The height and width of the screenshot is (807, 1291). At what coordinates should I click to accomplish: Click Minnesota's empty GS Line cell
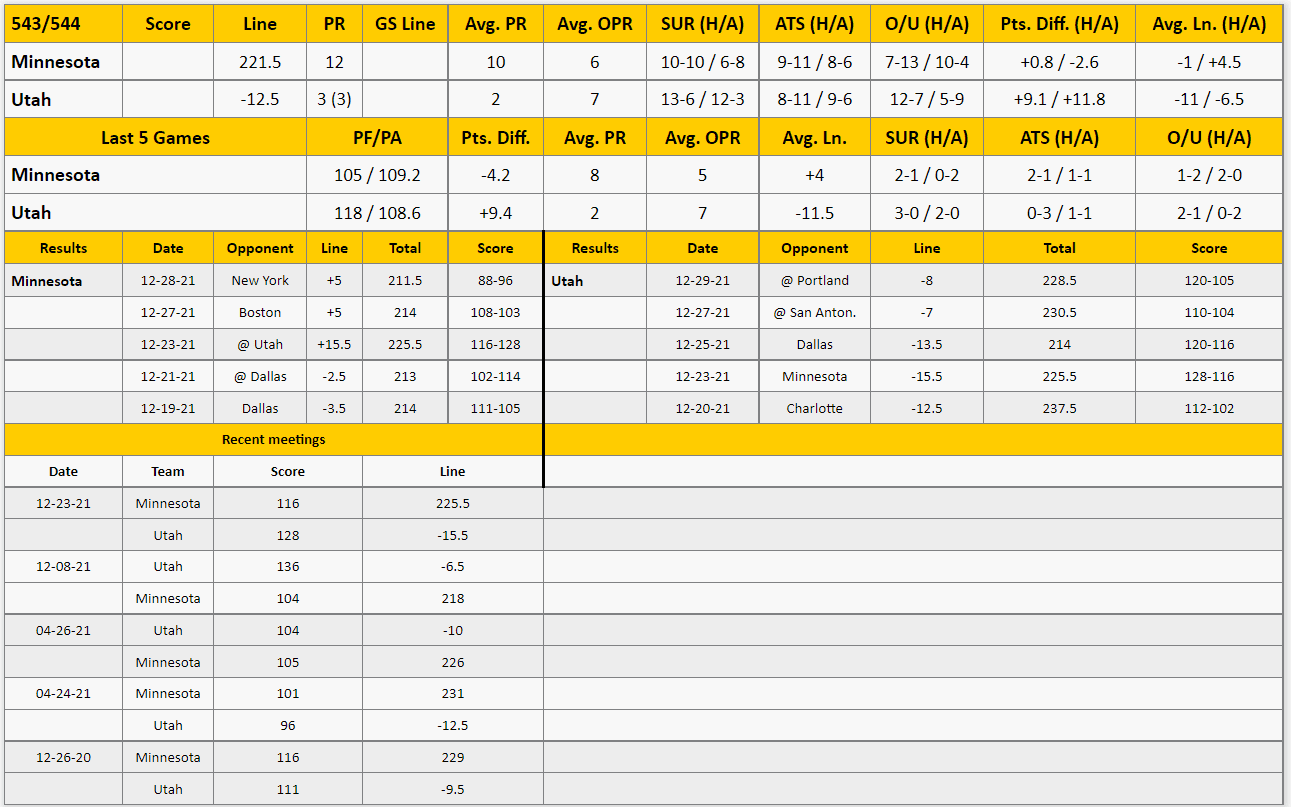(405, 62)
